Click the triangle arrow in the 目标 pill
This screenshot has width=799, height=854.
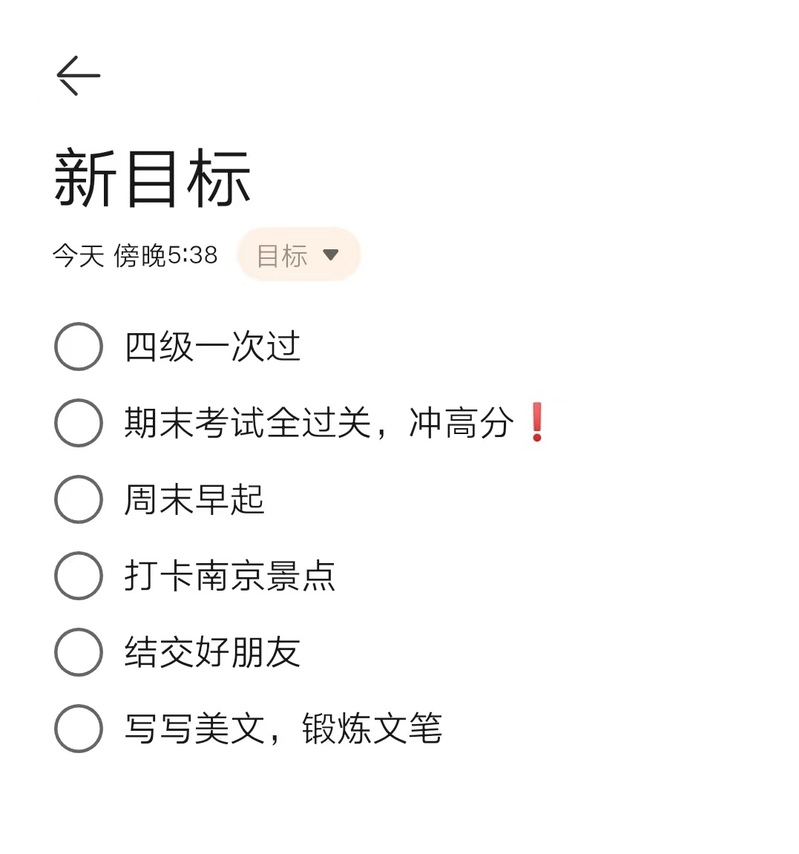tap(331, 255)
